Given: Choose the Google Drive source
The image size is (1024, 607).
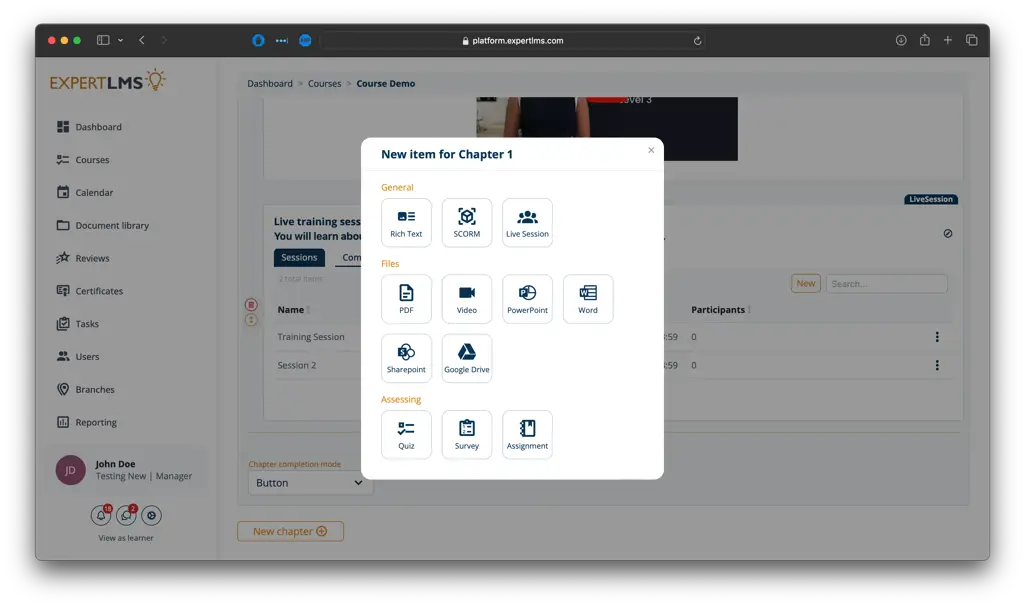Looking at the screenshot, I should click(x=467, y=358).
